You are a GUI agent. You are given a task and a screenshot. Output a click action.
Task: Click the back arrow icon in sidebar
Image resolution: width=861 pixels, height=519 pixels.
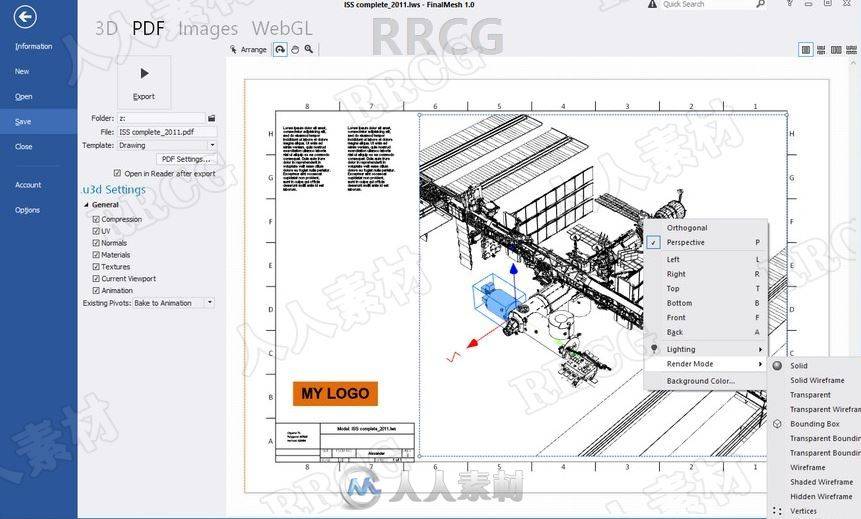click(25, 16)
